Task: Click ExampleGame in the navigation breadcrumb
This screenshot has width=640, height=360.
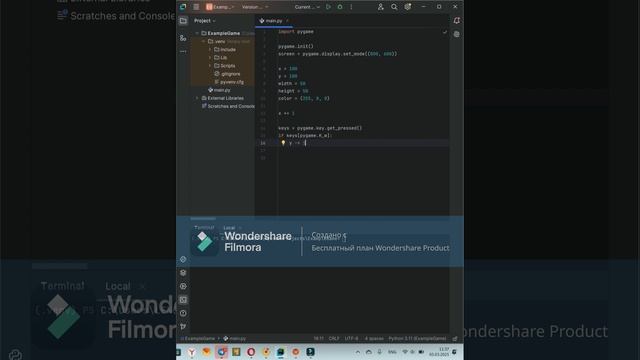Action: 199,339
